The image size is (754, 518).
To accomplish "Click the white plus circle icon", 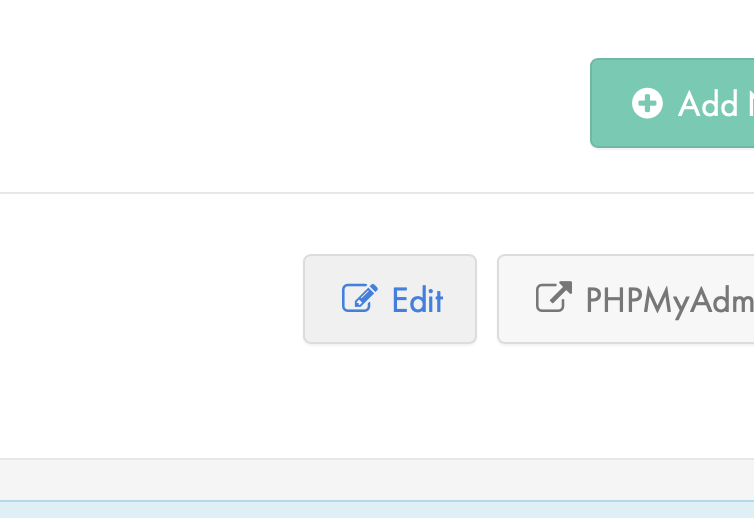I will pos(647,103).
